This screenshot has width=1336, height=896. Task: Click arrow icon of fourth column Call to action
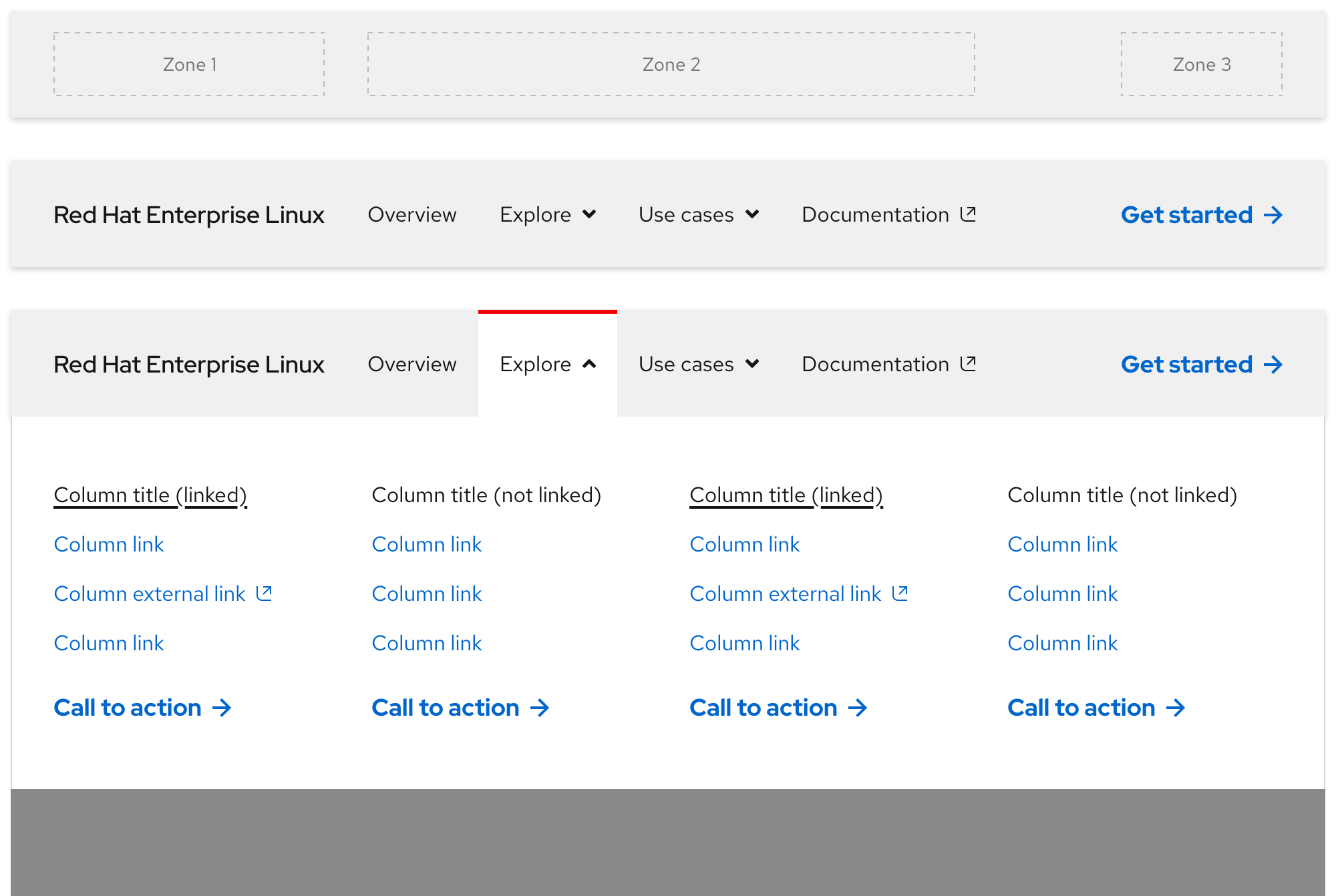click(1176, 708)
